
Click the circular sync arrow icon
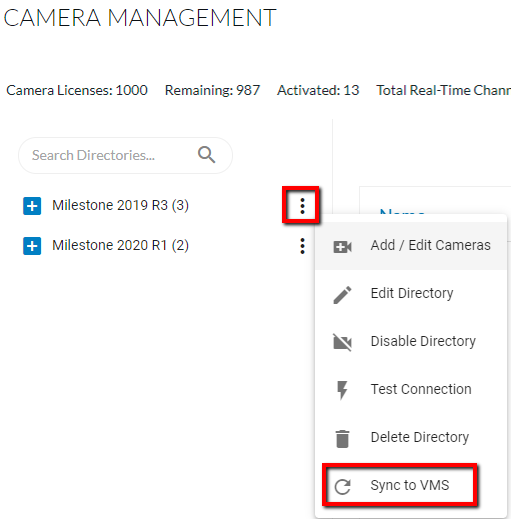342,487
